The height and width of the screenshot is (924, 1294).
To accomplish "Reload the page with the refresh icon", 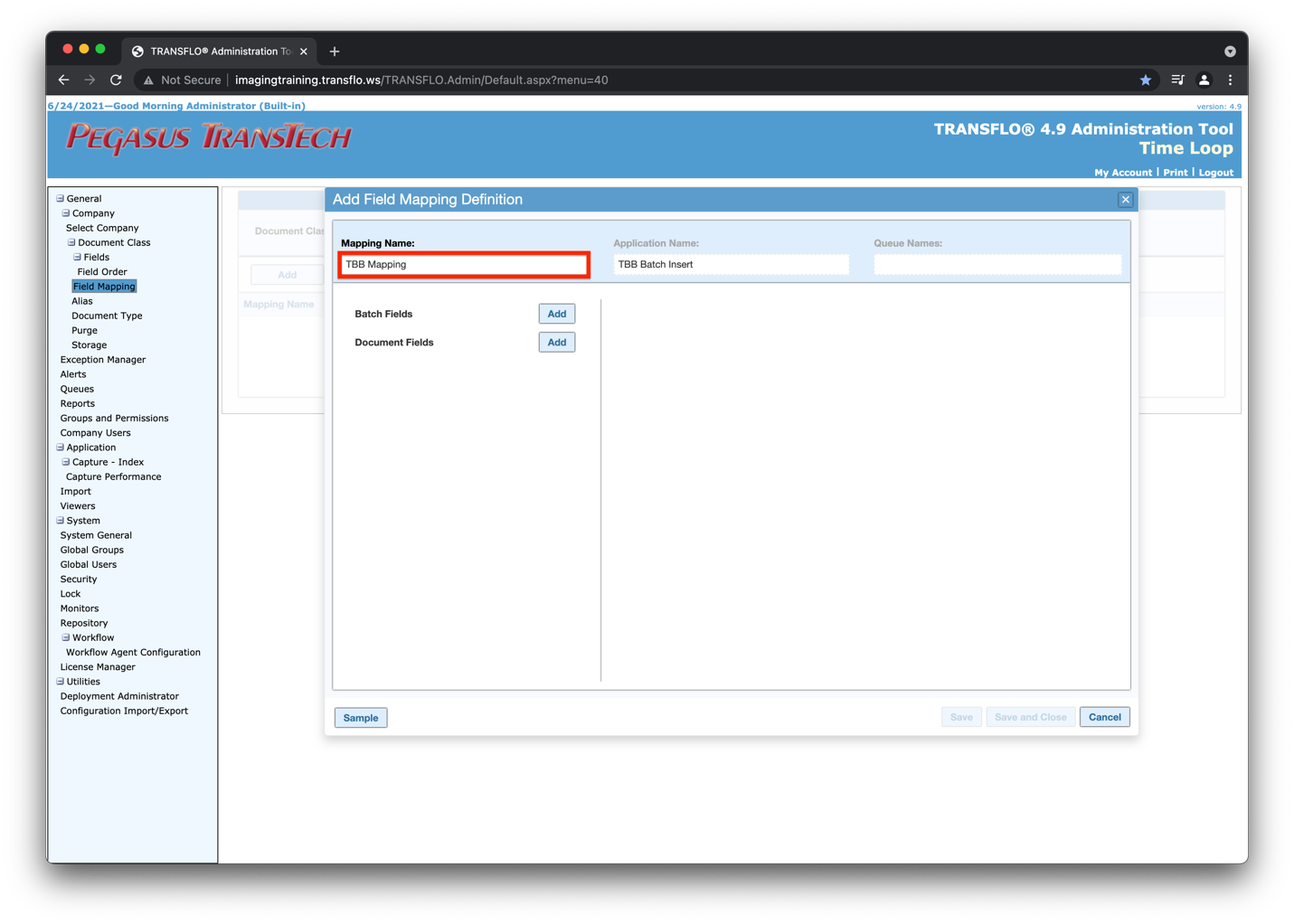I will click(x=116, y=80).
